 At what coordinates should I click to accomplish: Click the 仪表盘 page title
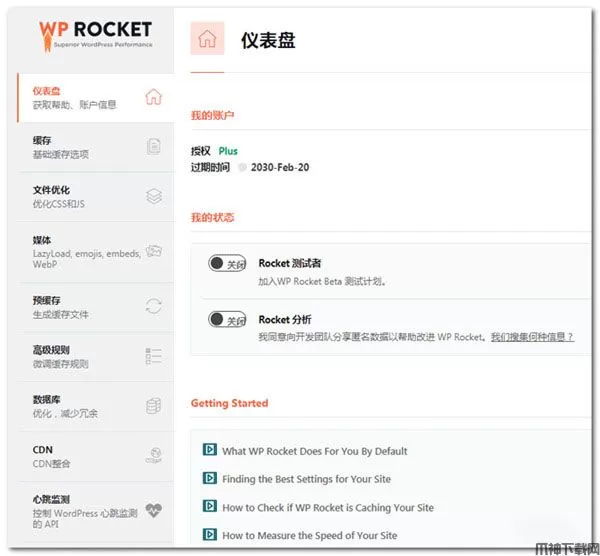point(268,40)
